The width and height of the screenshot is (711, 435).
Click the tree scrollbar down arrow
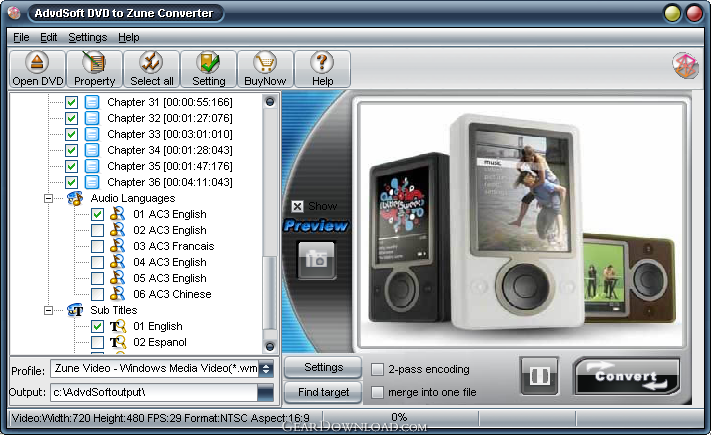coord(270,347)
